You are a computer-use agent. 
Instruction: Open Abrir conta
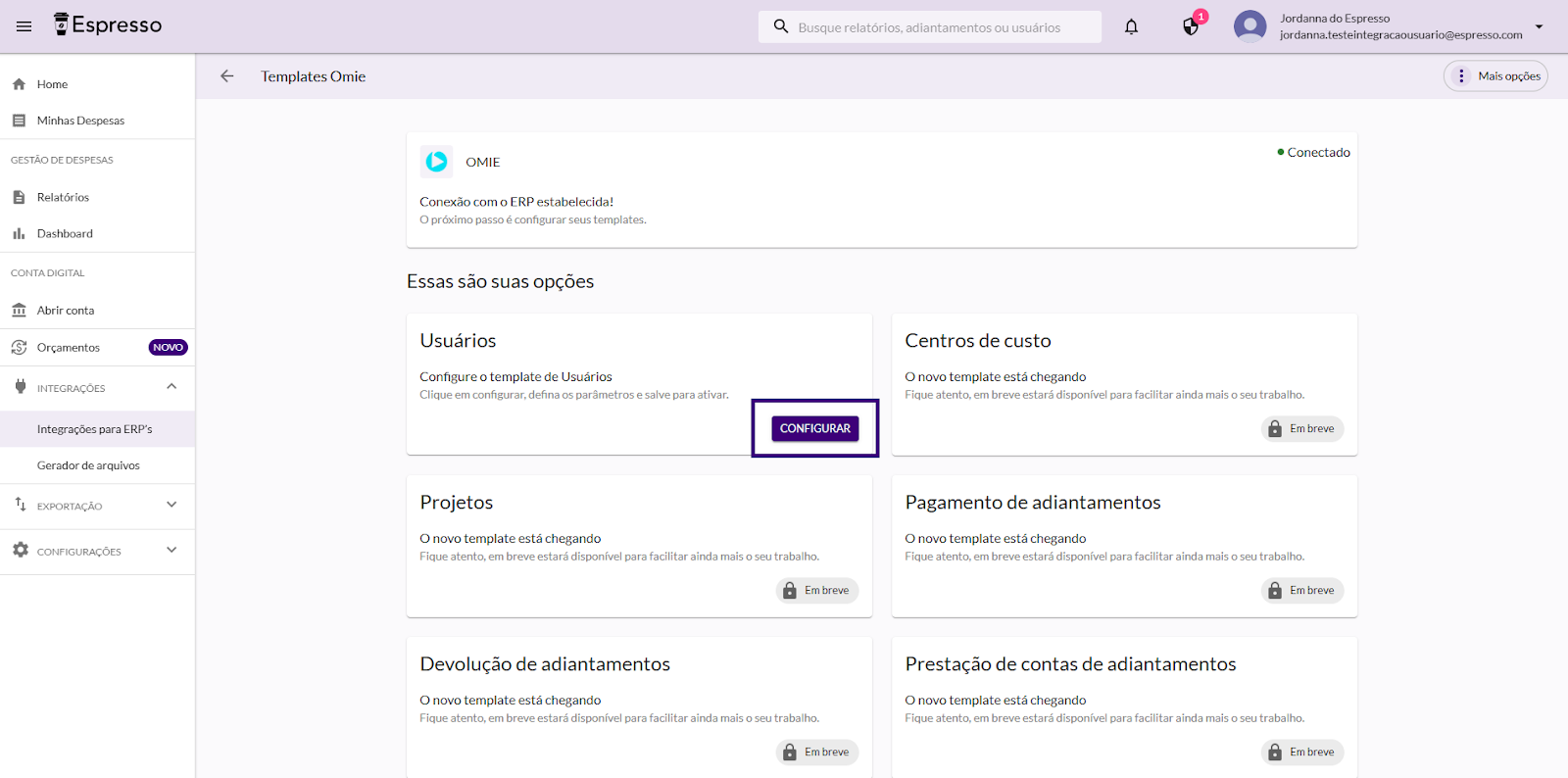97,310
